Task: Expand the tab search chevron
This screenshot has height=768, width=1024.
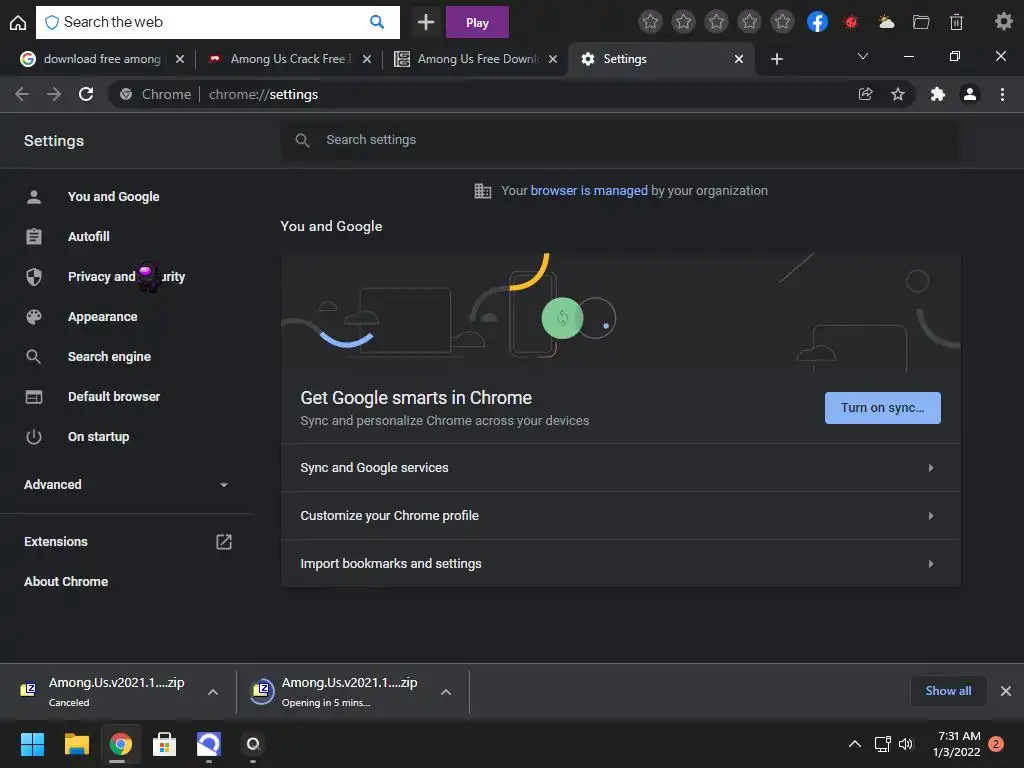Action: pyautogui.click(x=863, y=57)
